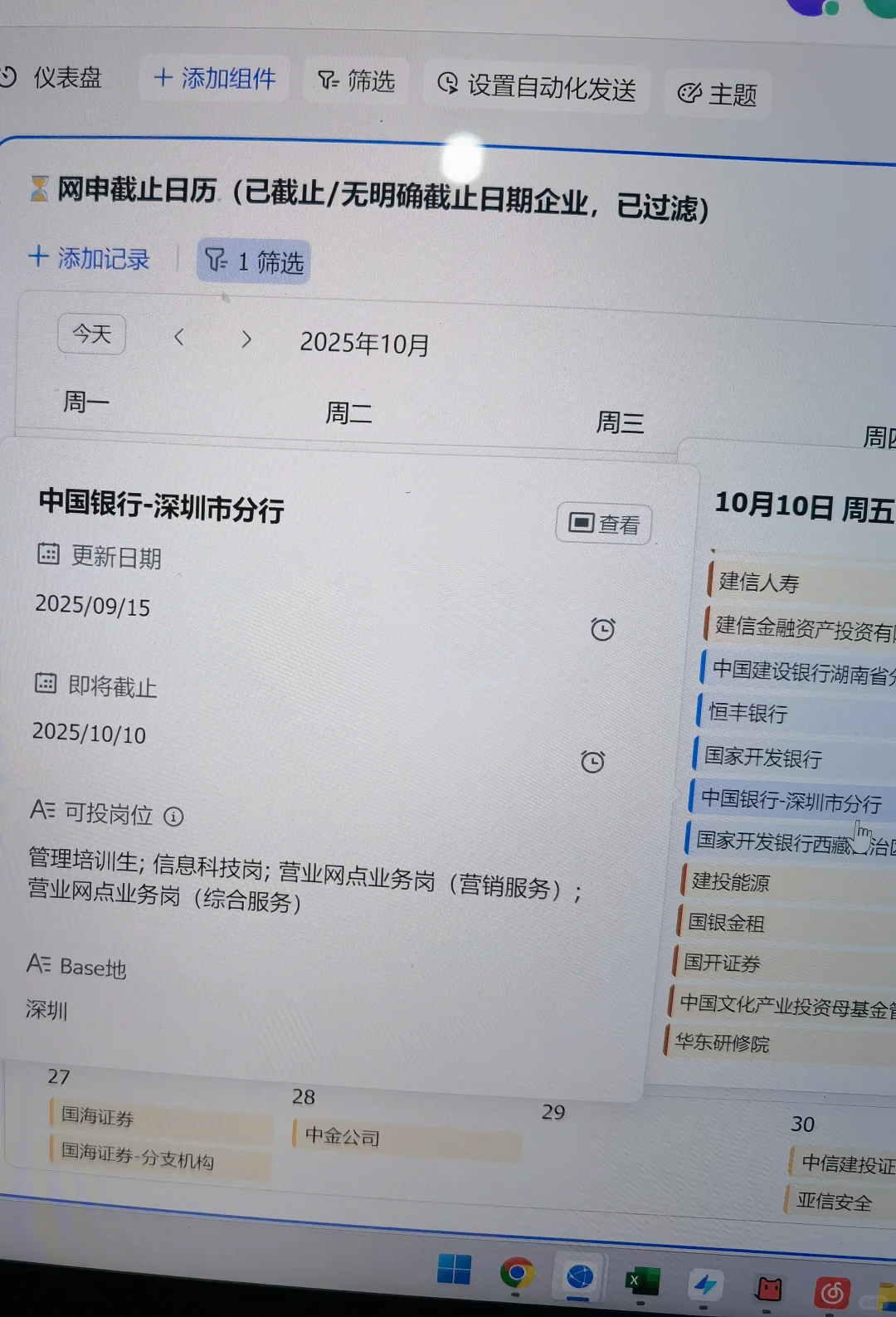Select the 华东研修院 entry
The image size is (896, 1317).
pyautogui.click(x=779, y=1044)
